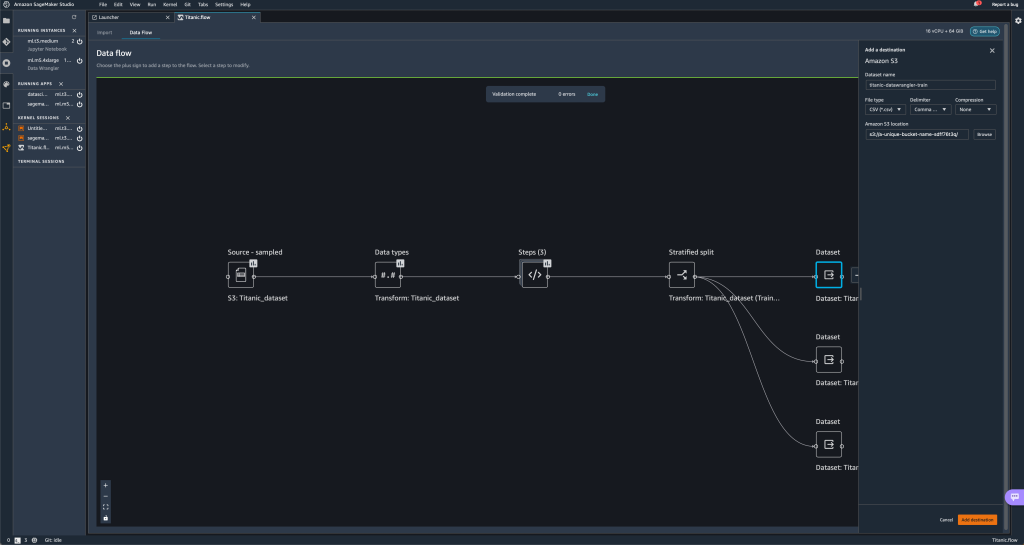The image size is (1024, 545).
Task: Open the Help menu
Action: coord(246,5)
